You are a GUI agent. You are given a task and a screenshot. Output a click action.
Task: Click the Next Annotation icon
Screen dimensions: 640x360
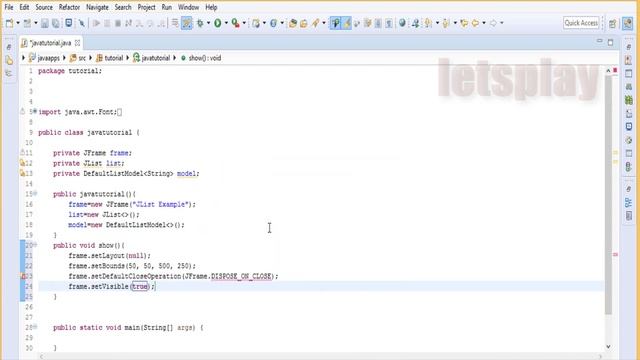pos(428,23)
